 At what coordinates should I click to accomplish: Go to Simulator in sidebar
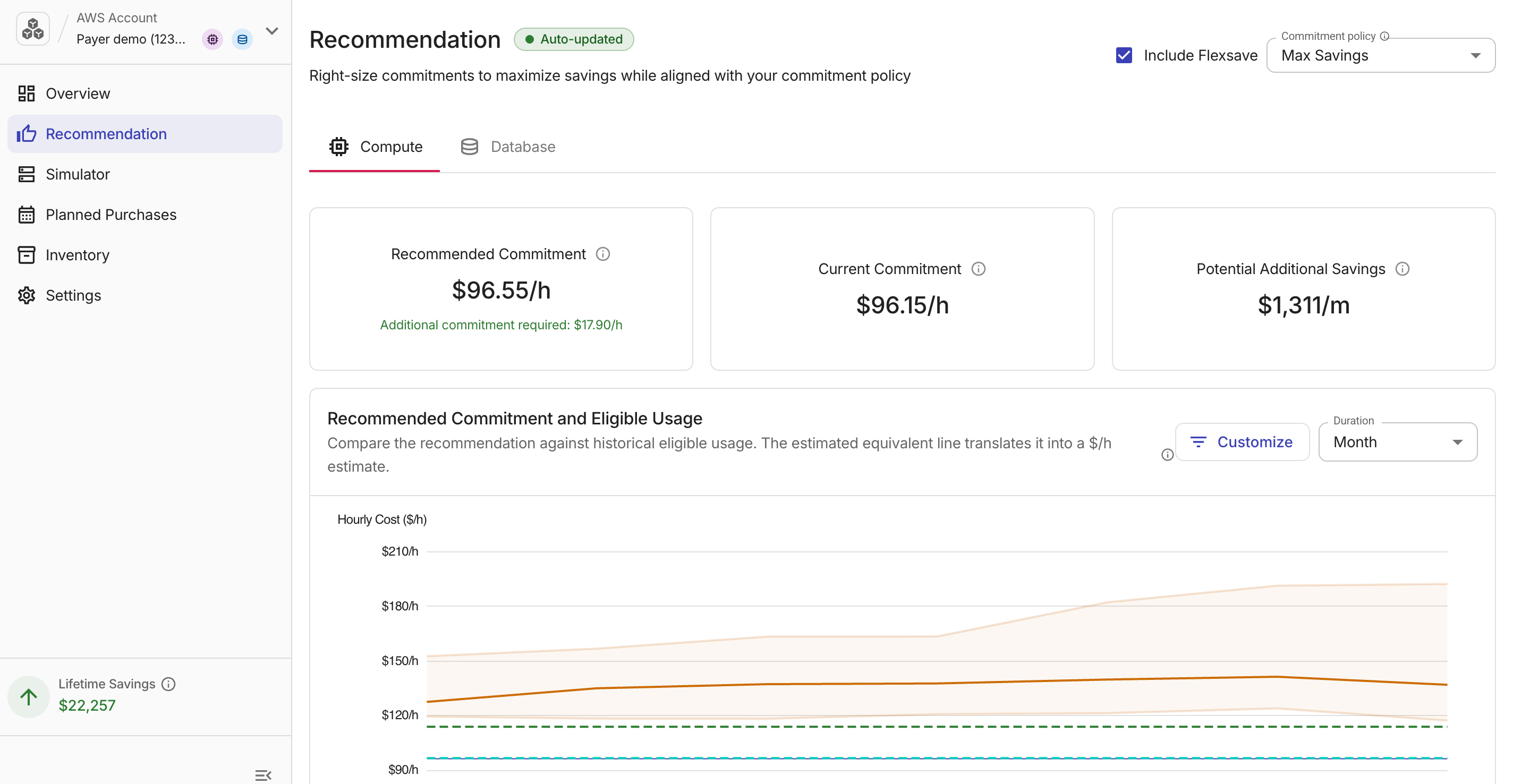point(144,174)
